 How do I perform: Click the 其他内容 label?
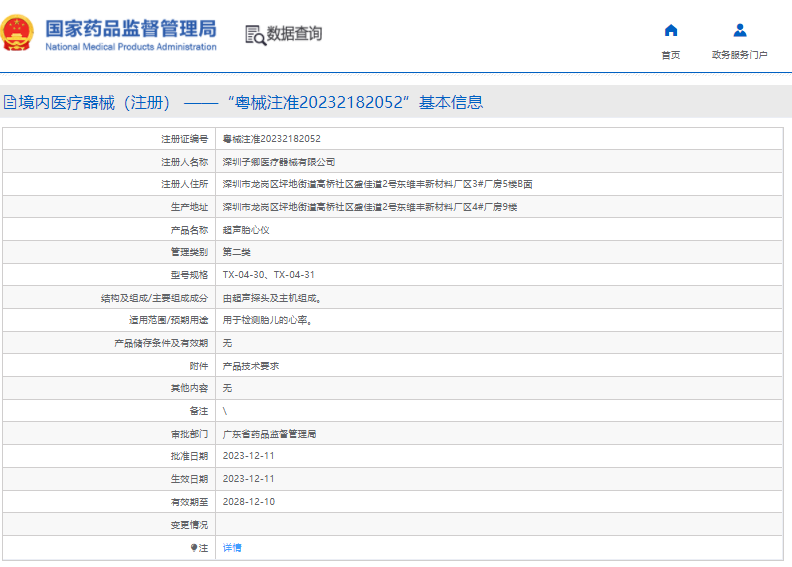point(189,388)
